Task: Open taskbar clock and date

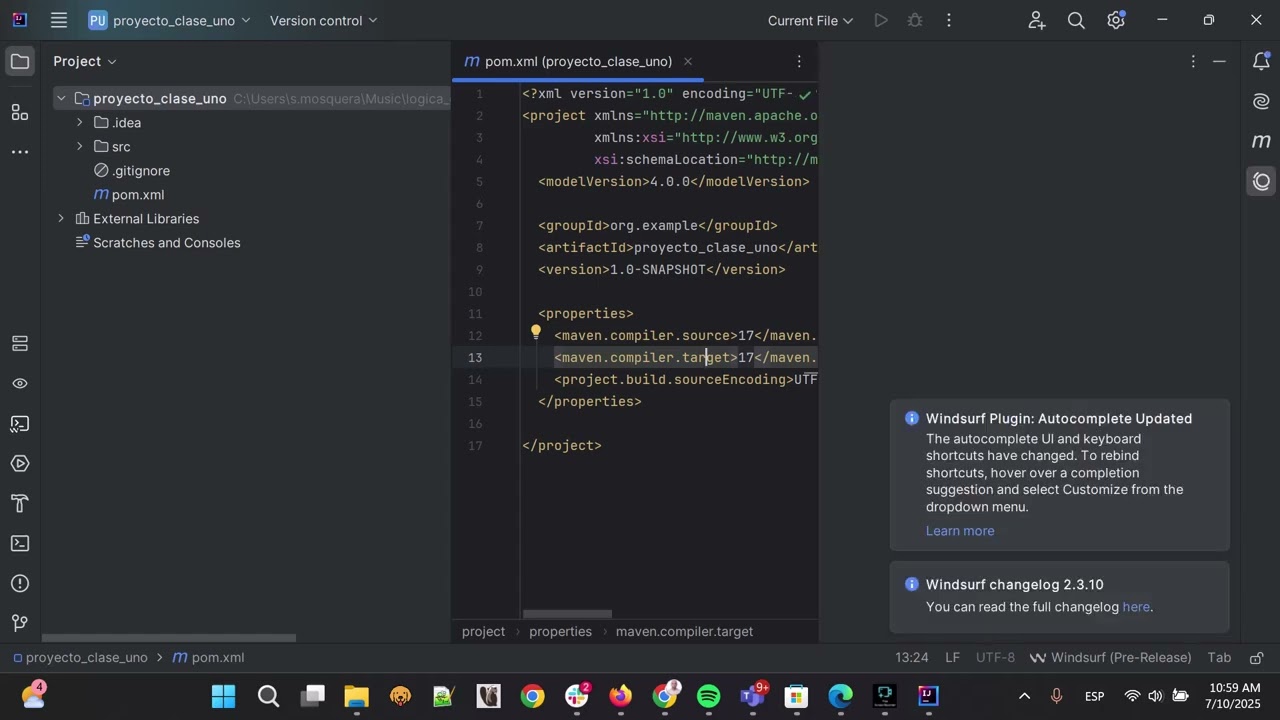Action: coord(1234,696)
